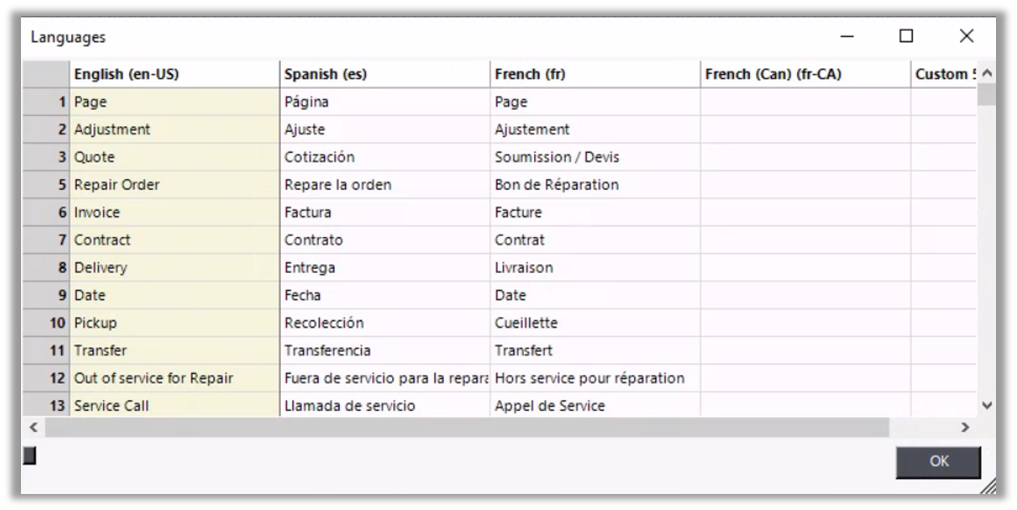Click the Spanish cell containing Cotización

385,157
